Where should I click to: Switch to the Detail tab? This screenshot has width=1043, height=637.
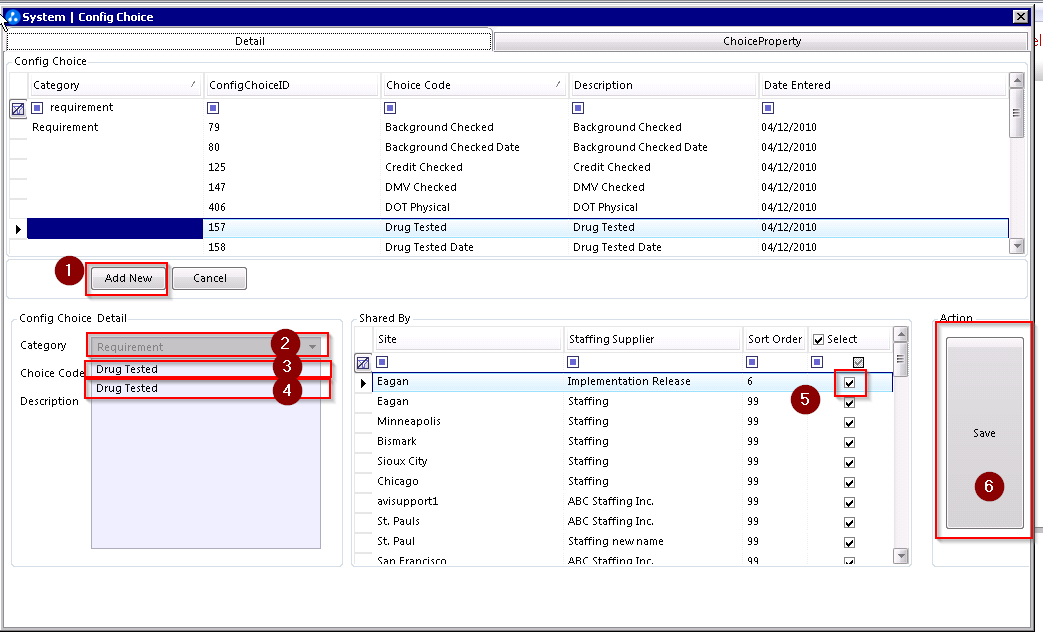[x=249, y=41]
